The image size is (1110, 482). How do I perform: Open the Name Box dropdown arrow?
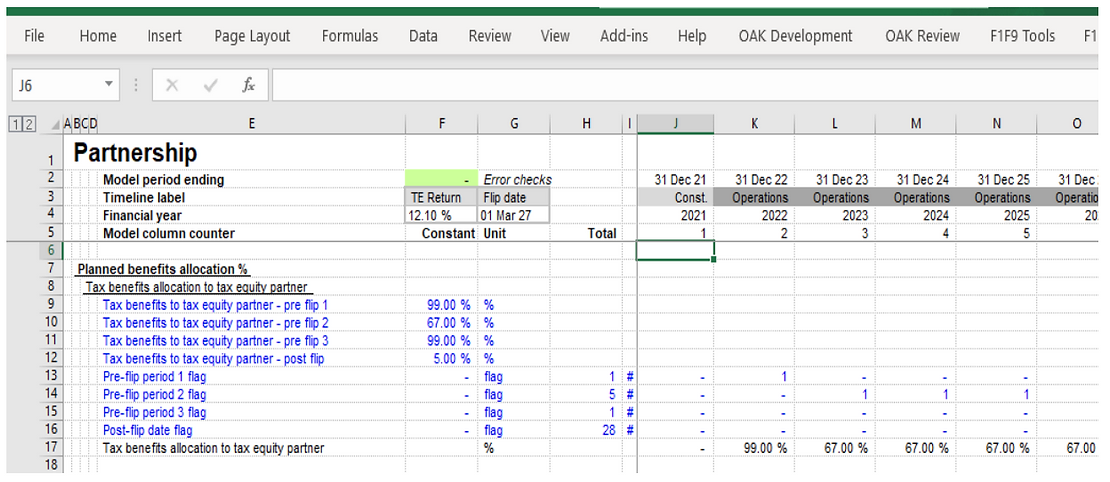(108, 86)
